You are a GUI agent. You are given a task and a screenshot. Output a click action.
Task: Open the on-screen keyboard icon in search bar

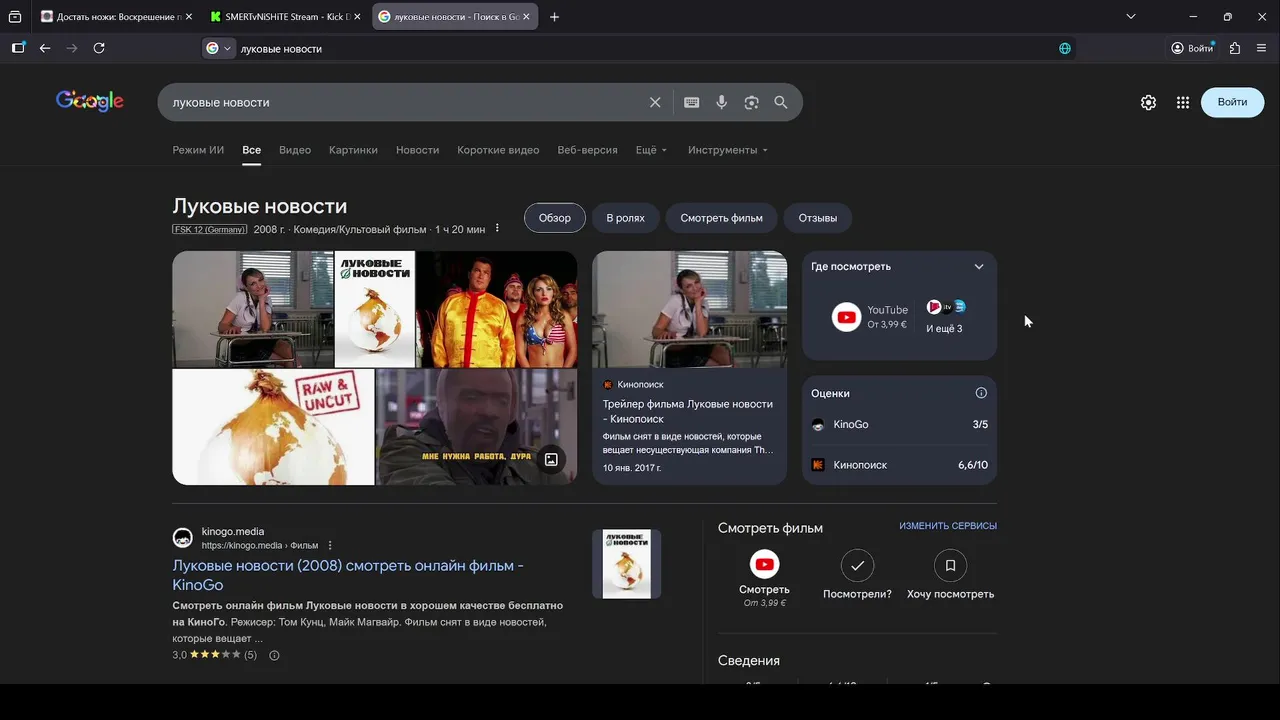tap(691, 102)
